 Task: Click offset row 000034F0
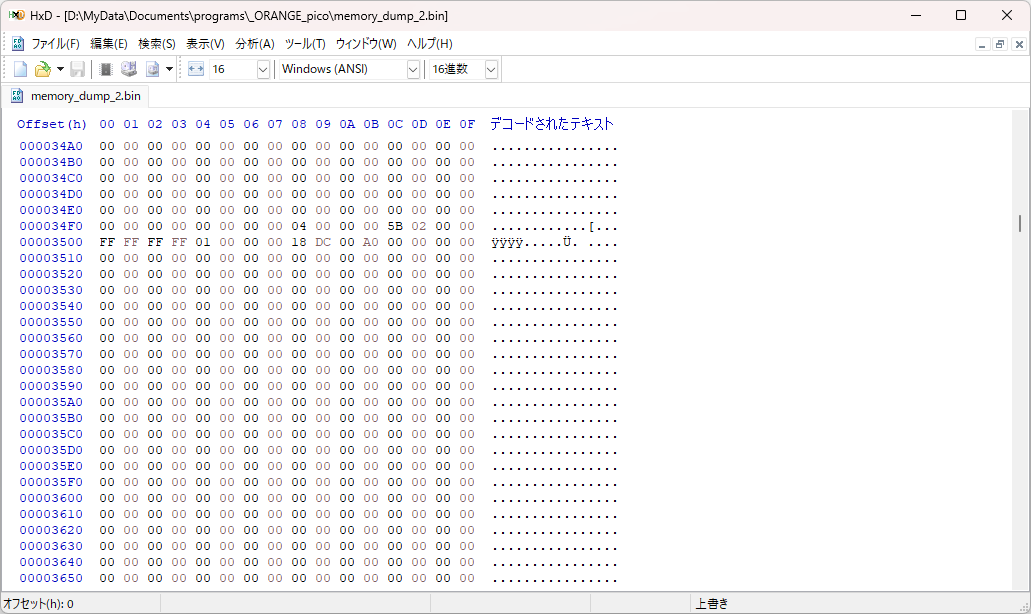(x=51, y=226)
